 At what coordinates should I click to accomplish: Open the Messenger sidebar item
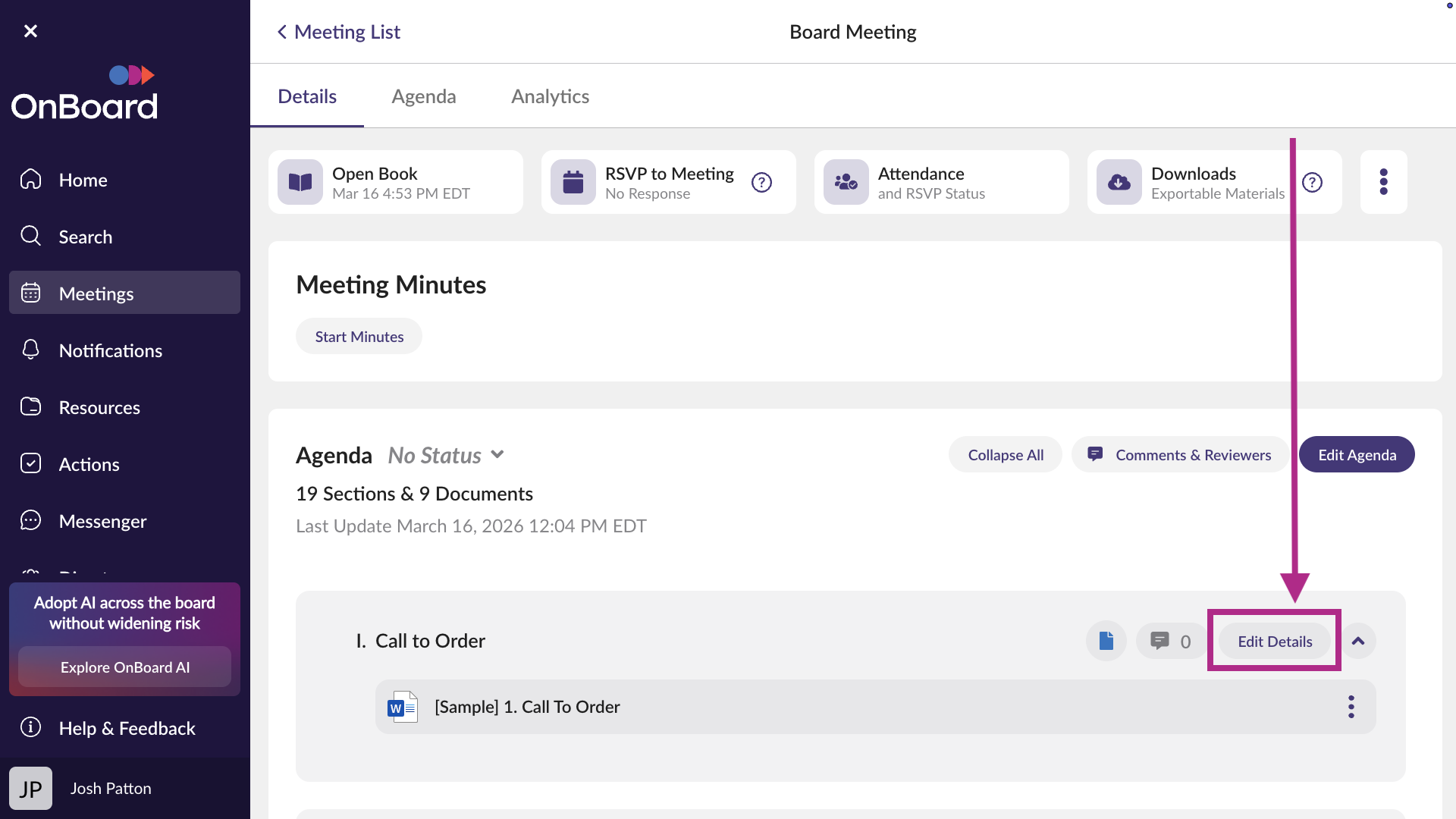point(102,521)
